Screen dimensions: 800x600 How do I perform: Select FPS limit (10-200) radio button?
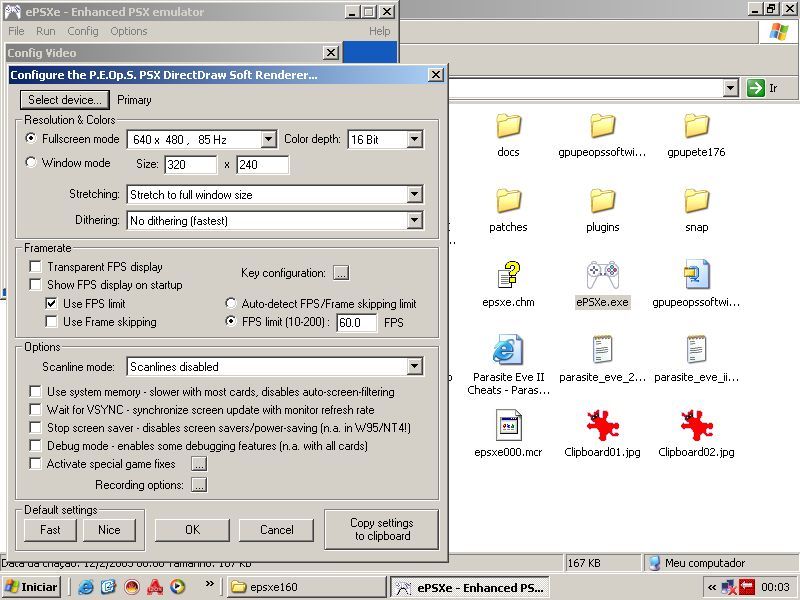[231, 321]
